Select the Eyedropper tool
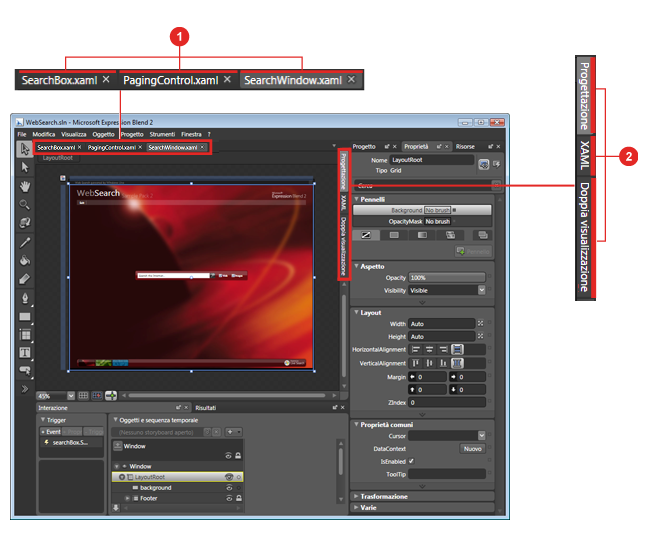The image size is (658, 542). coord(25,242)
